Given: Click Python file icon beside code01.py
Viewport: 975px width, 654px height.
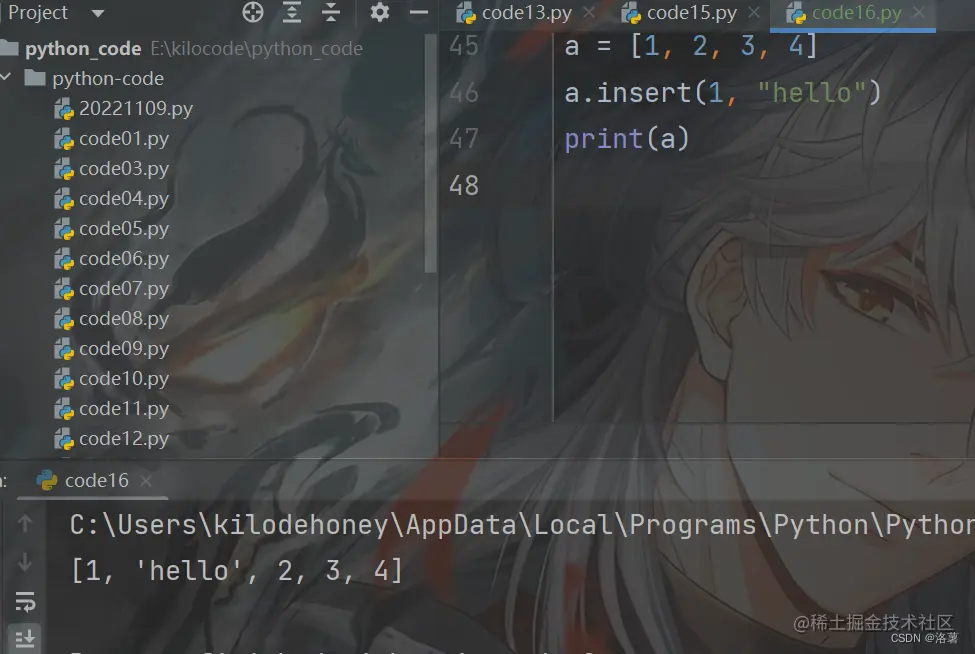Looking at the screenshot, I should coord(63,139).
